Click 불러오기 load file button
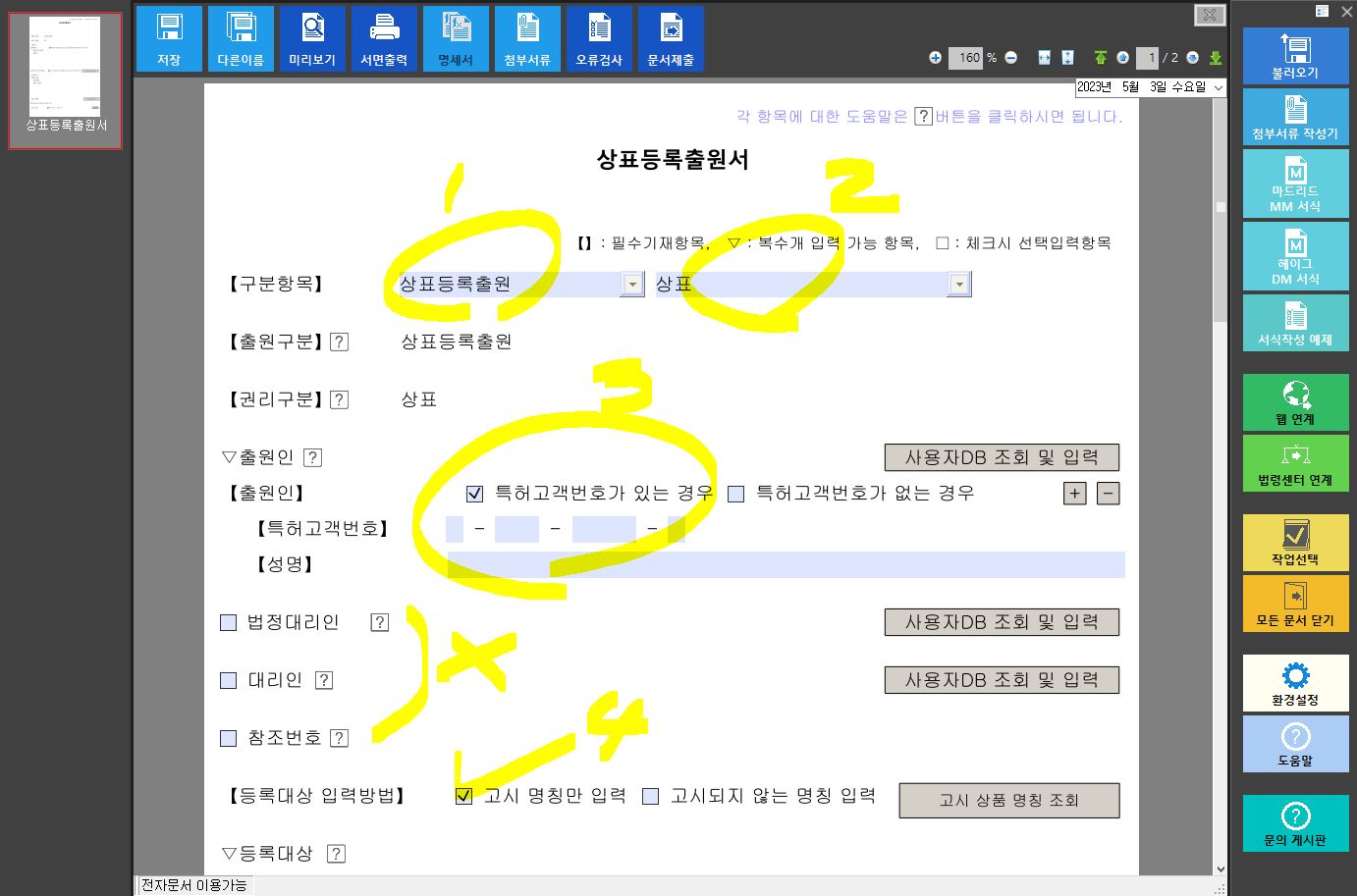 tap(1295, 56)
